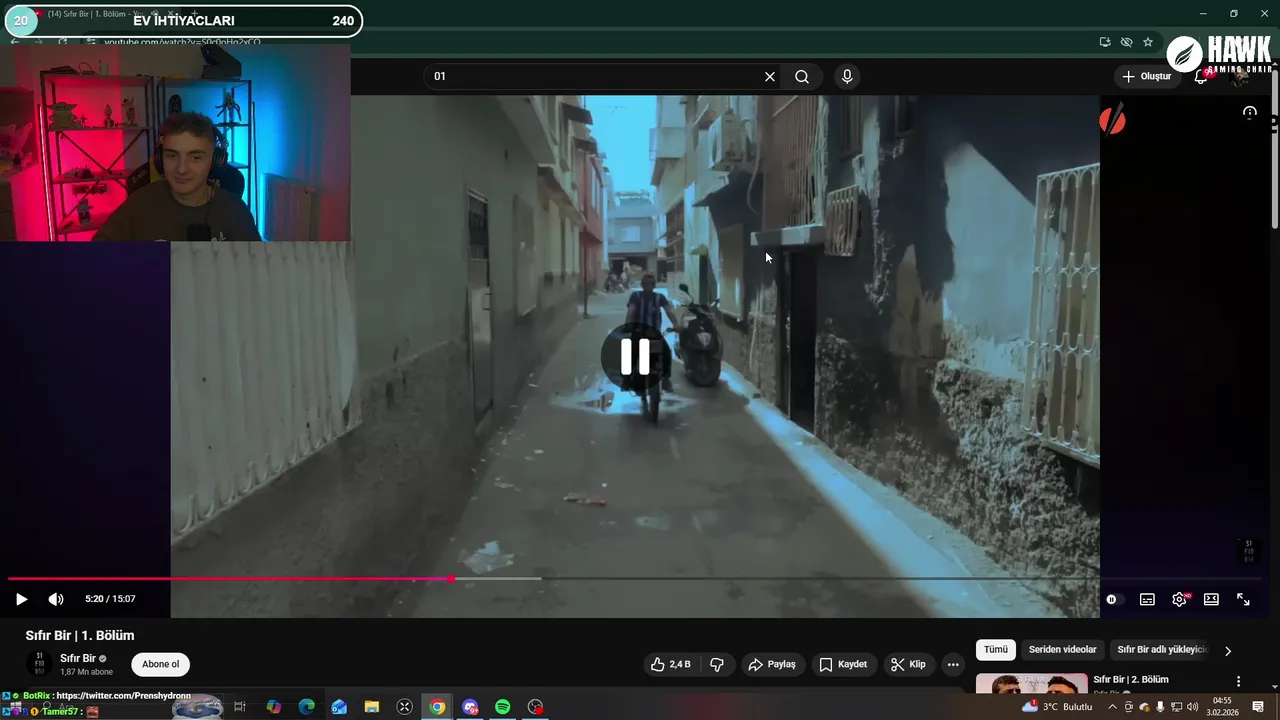This screenshot has width=1280, height=720.
Task: Share the video via Paylaş
Action: 772,664
